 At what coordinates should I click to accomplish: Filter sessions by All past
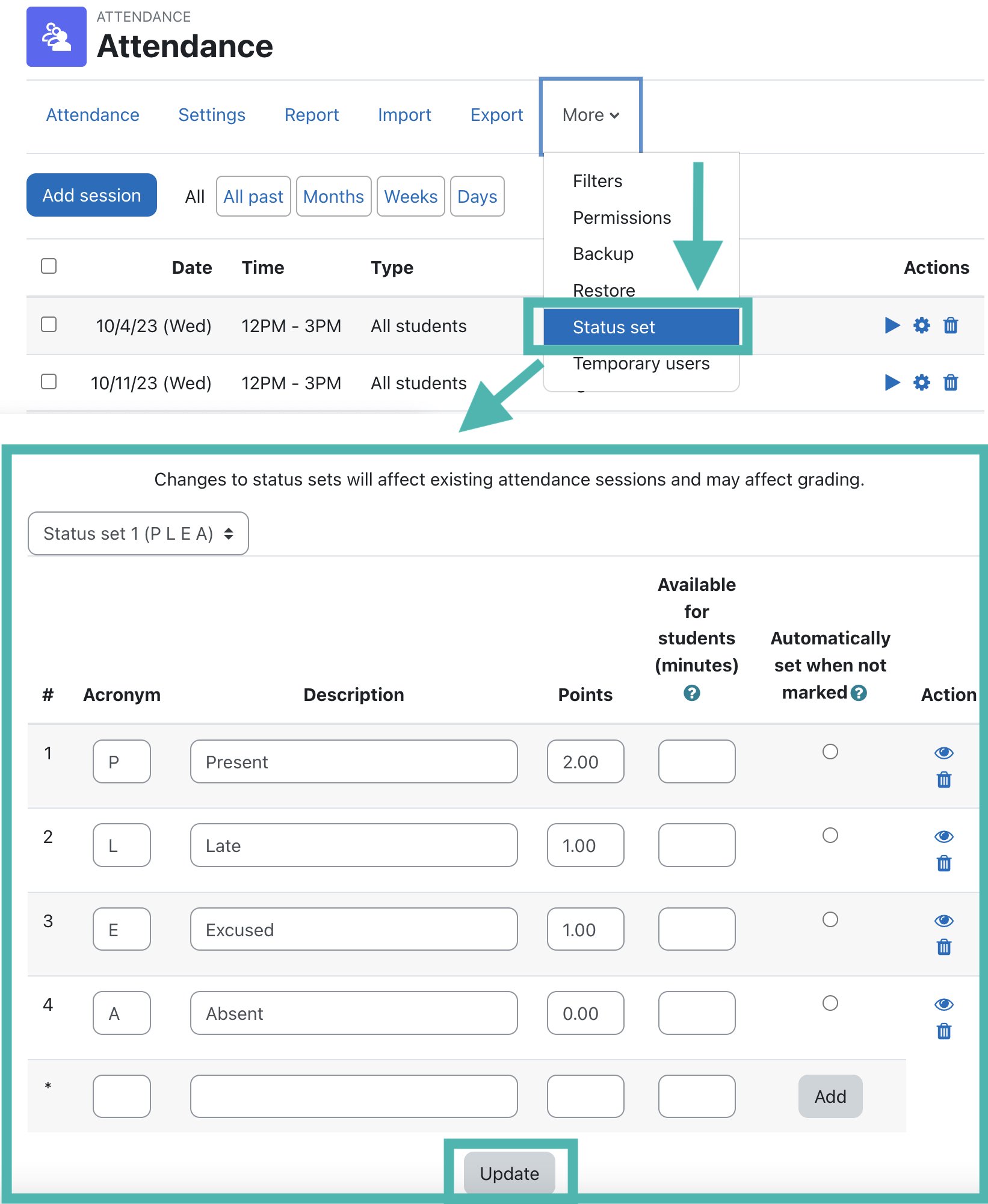253,196
